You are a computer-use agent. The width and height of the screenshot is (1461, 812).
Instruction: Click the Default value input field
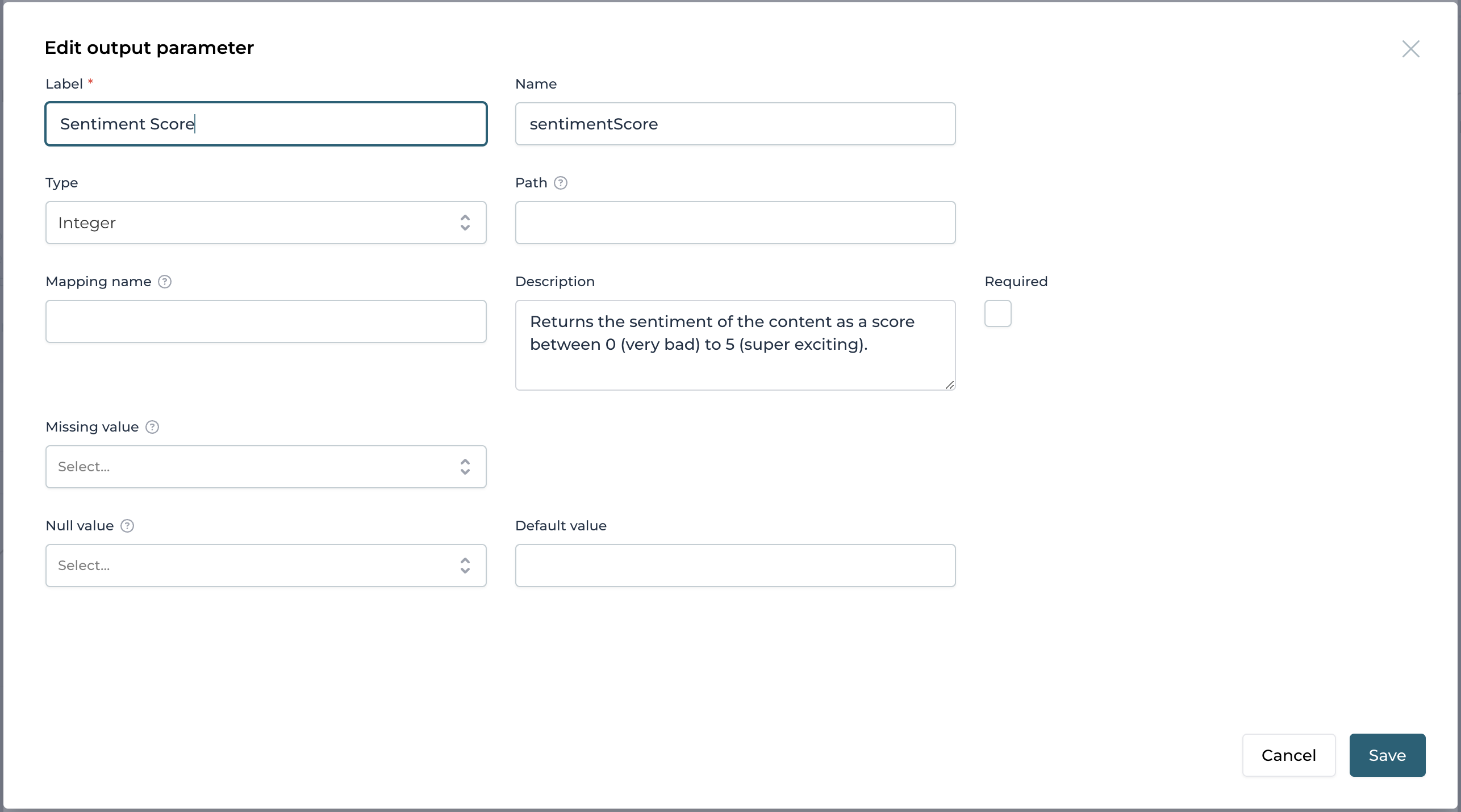point(735,566)
